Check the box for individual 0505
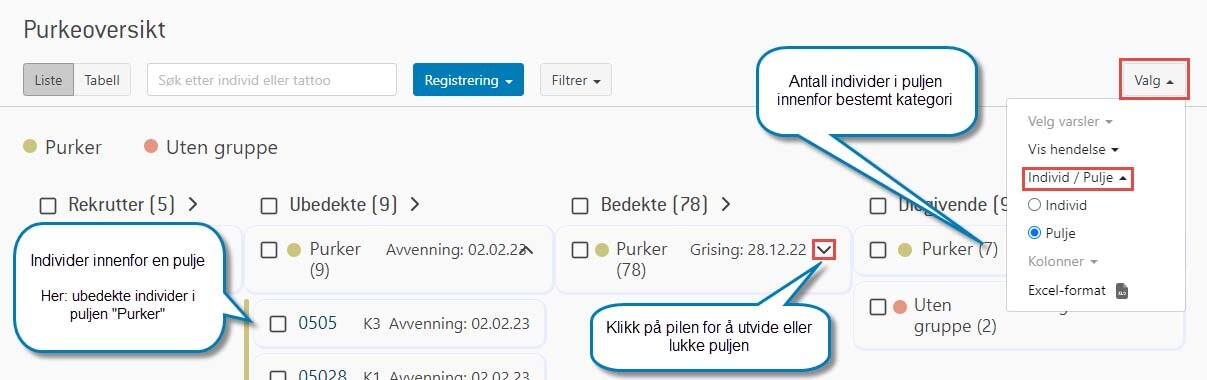The image size is (1207, 380). pos(279,324)
